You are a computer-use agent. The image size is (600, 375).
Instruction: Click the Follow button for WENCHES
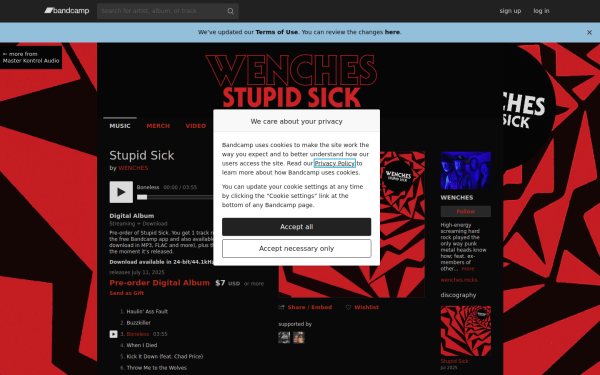pos(466,212)
